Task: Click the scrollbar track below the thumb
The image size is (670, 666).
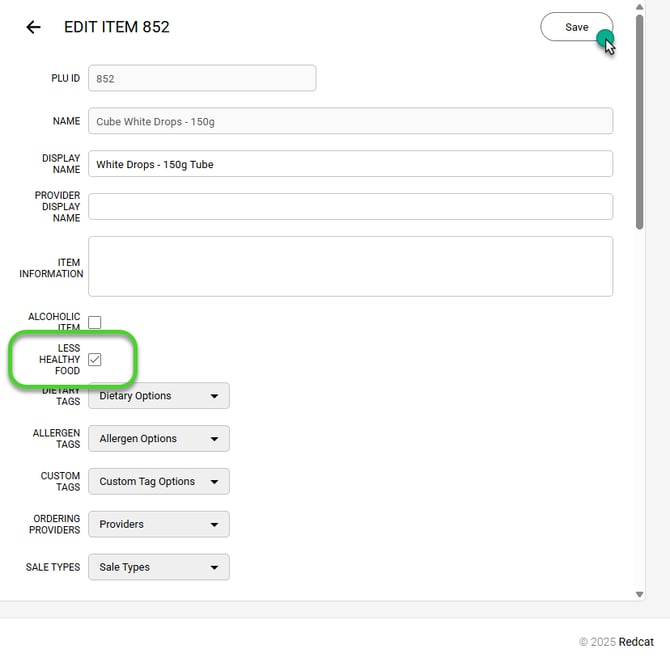Action: [x=640, y=400]
